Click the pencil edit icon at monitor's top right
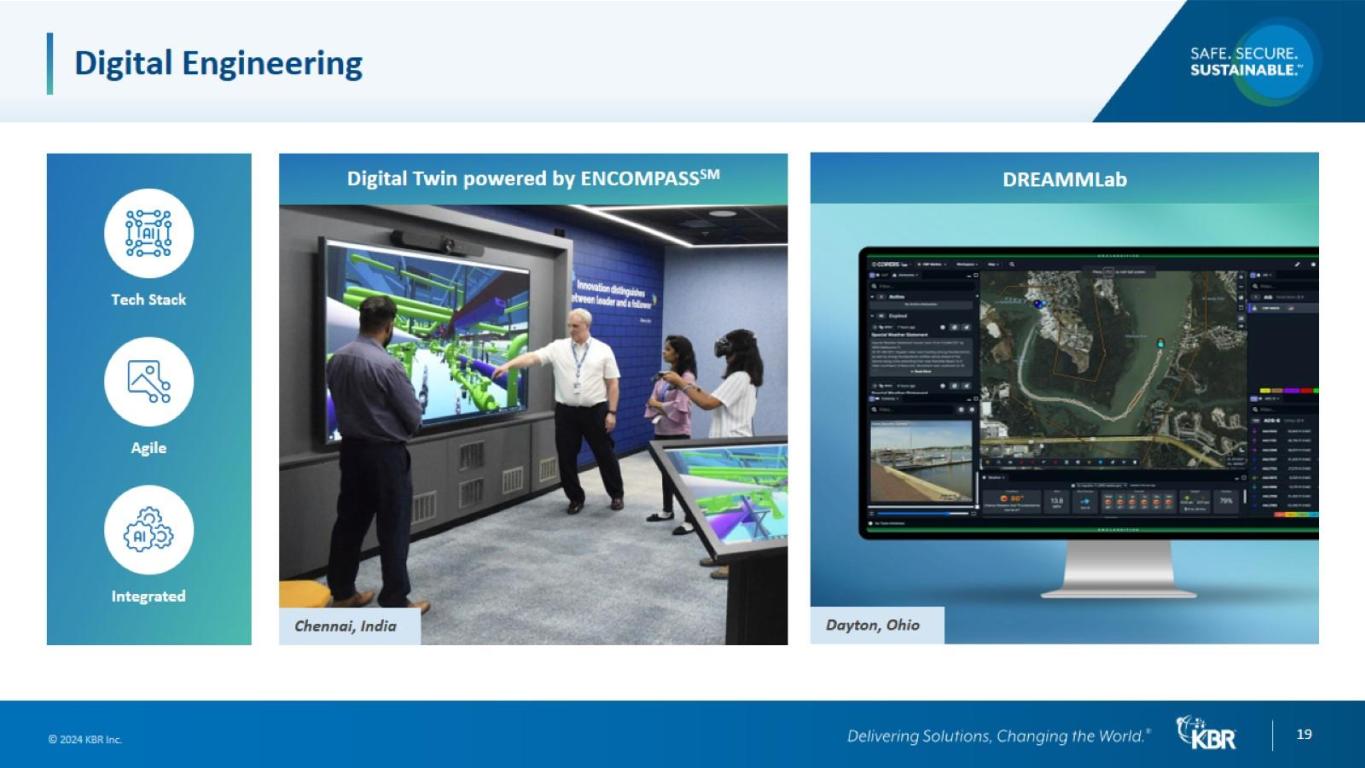Viewport: 1365px width, 768px height. [1298, 264]
